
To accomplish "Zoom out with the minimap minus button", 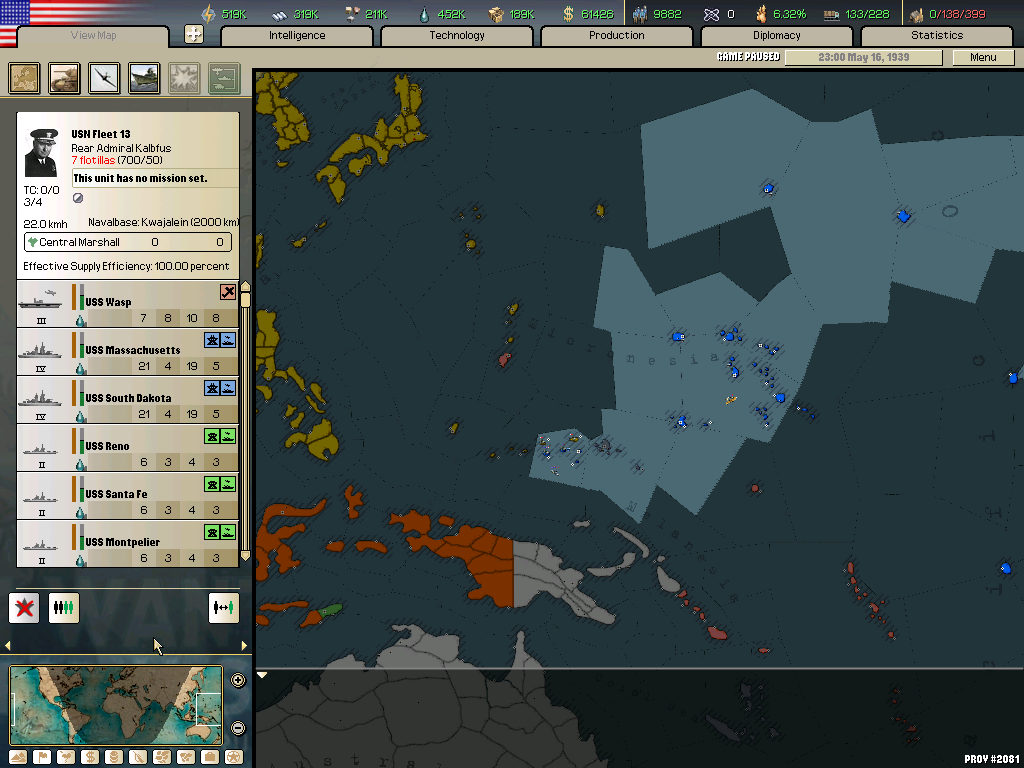I will click(238, 728).
